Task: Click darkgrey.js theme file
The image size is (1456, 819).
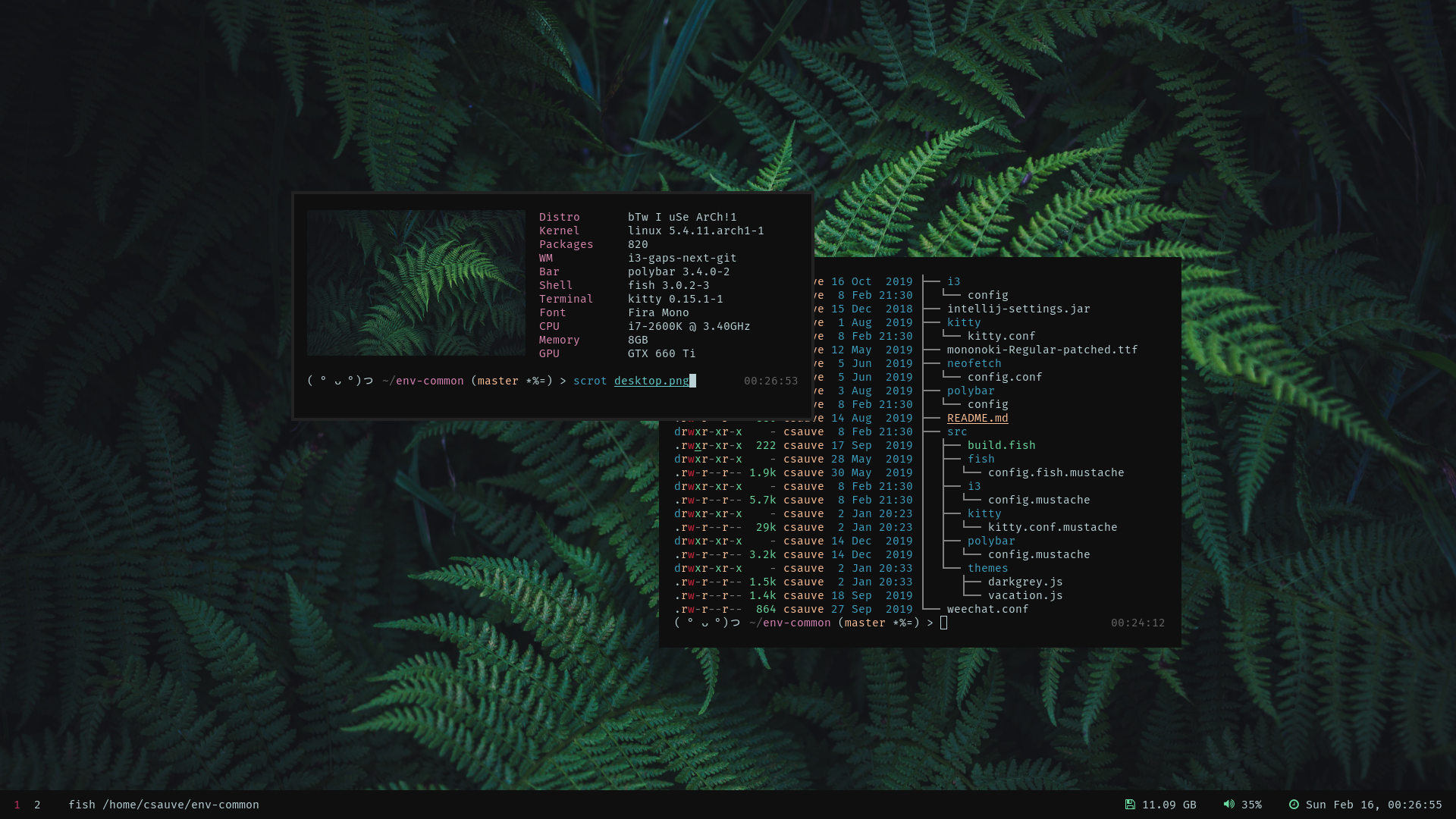Action: coord(1025,582)
